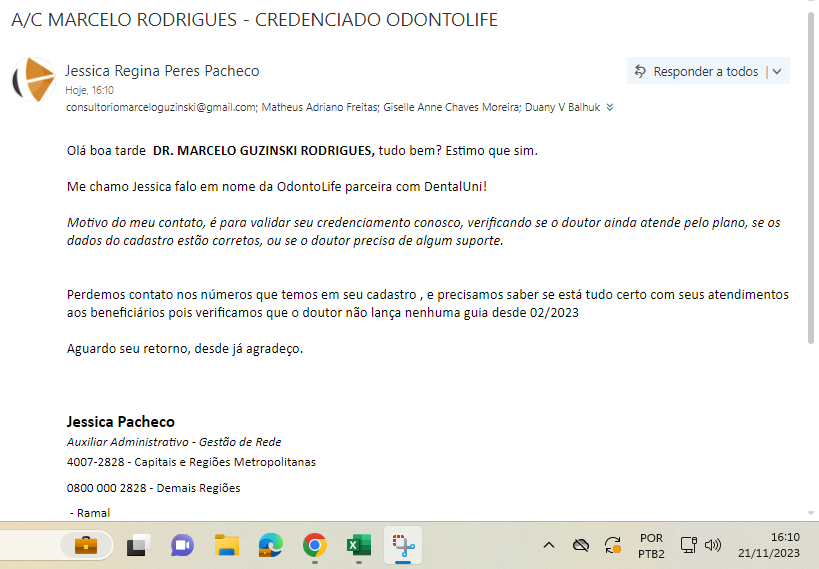Screen dimensions: 819x569
Task: Click recipient Duany V Balhuk
Action: (x=562, y=107)
